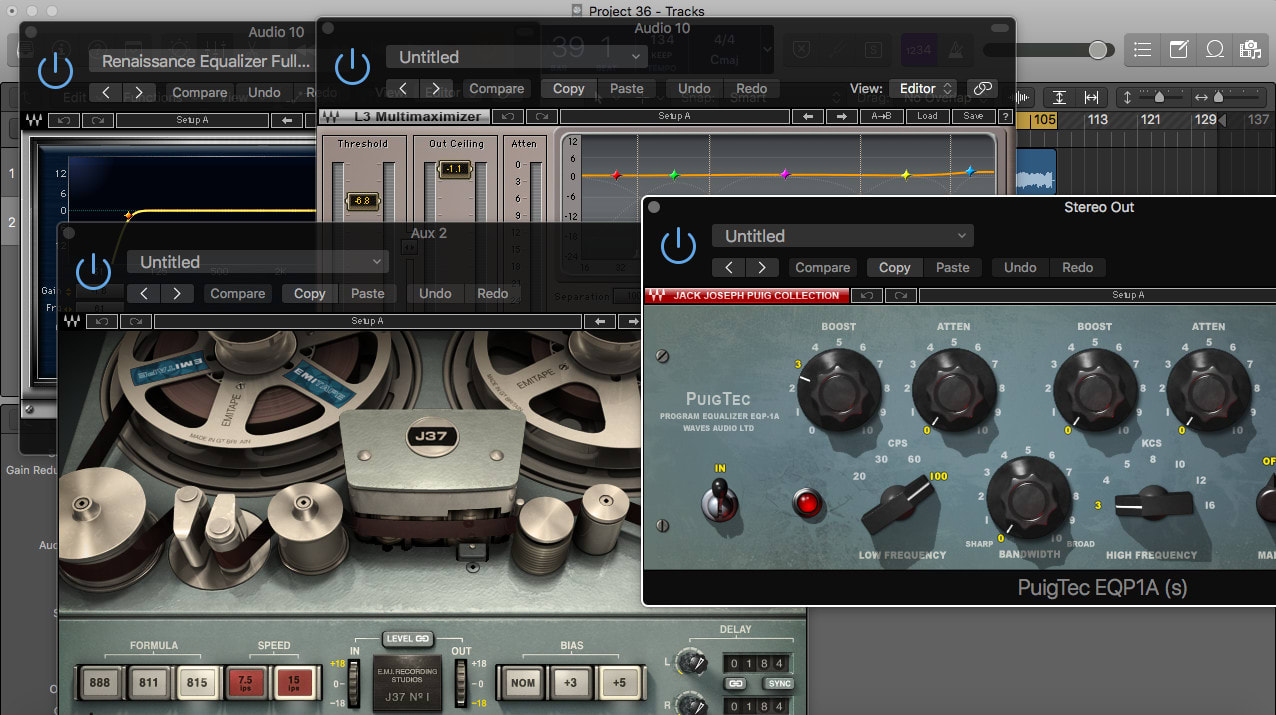Open Setup A menu in the J37 toolbar
The image size is (1276, 715).
(x=367, y=321)
